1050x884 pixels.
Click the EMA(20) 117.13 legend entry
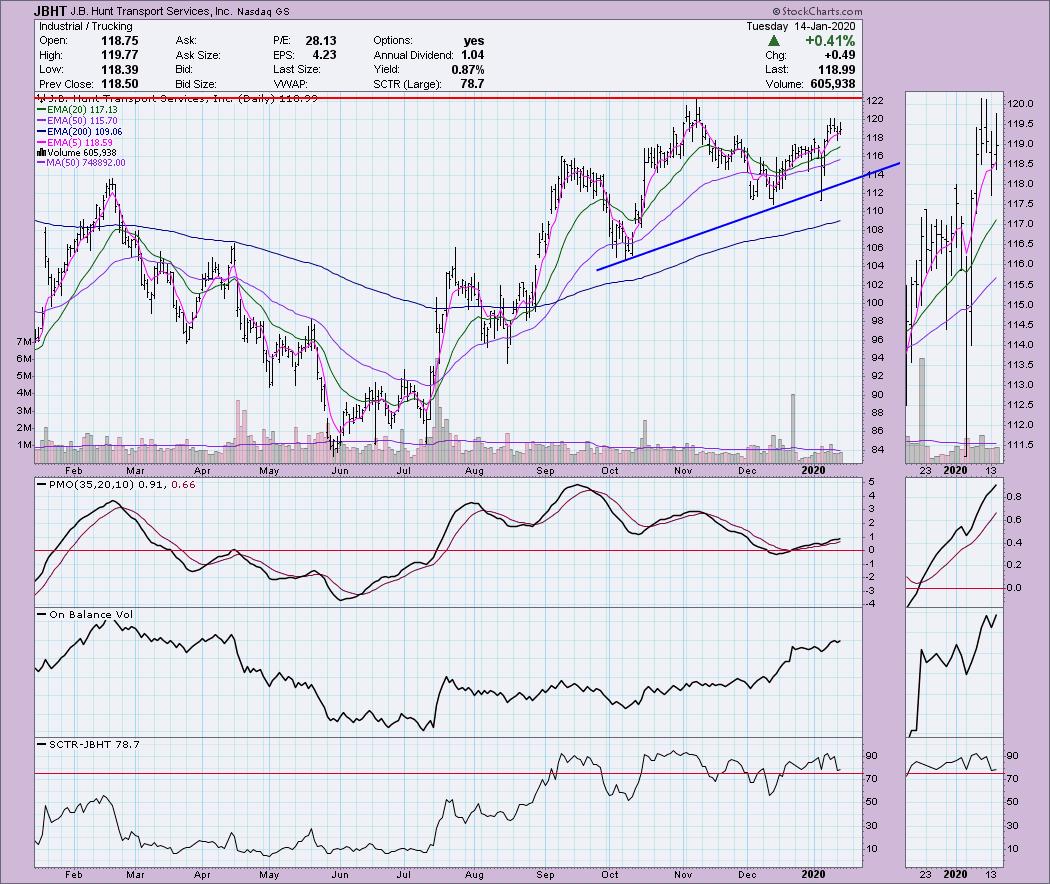click(77, 110)
